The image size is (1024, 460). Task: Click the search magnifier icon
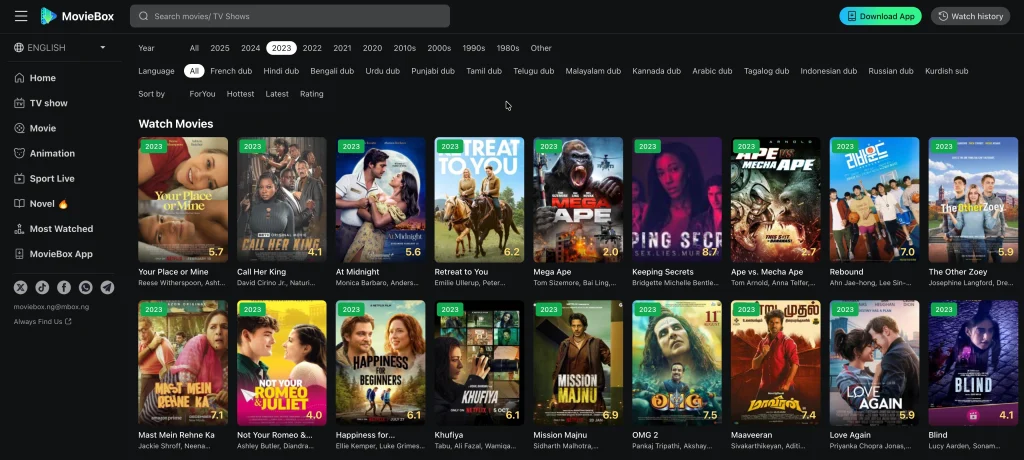click(144, 16)
